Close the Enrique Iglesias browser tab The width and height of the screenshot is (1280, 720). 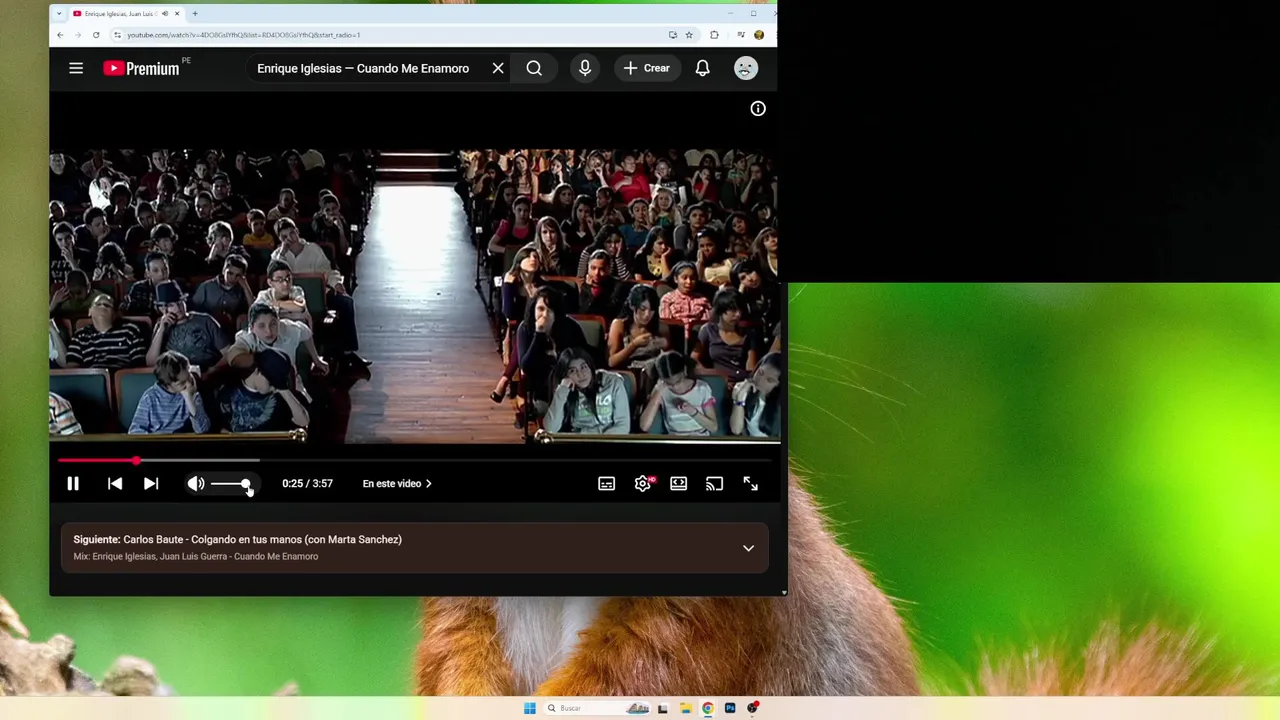[178, 14]
